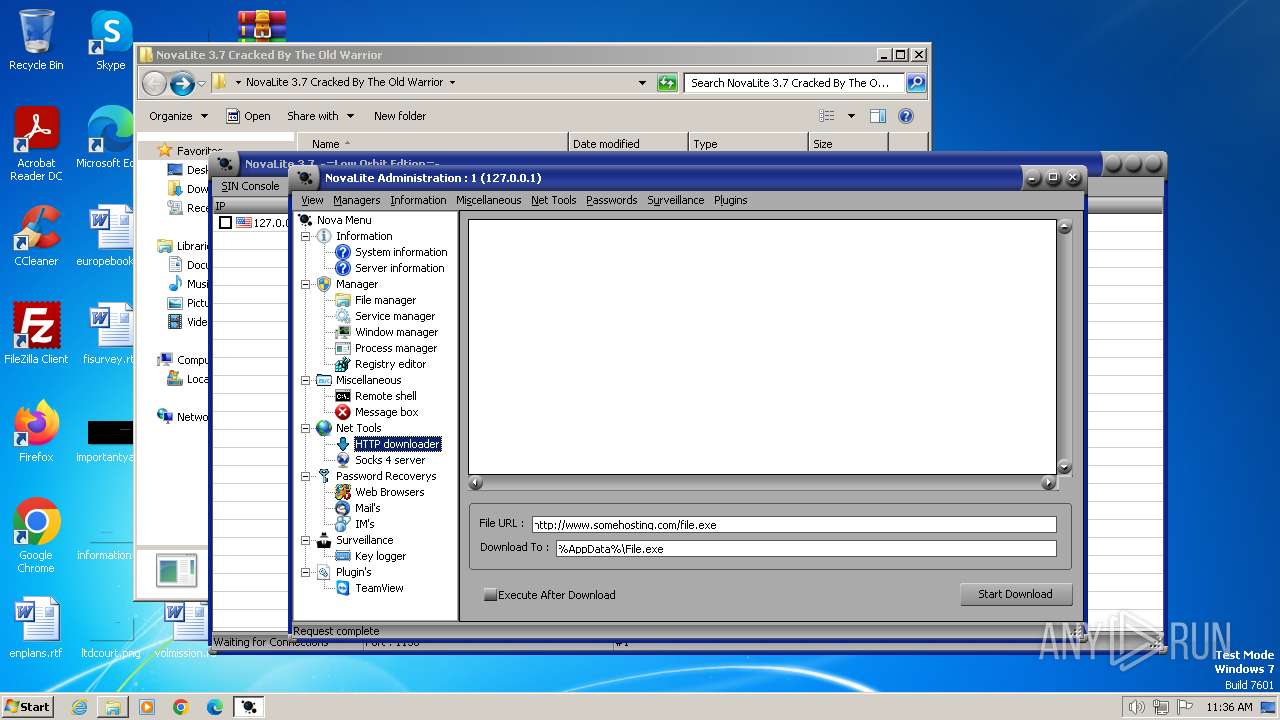Screen dimensions: 1280x720
Task: Open FileZilla Client desktop shortcut
Action: 36,334
